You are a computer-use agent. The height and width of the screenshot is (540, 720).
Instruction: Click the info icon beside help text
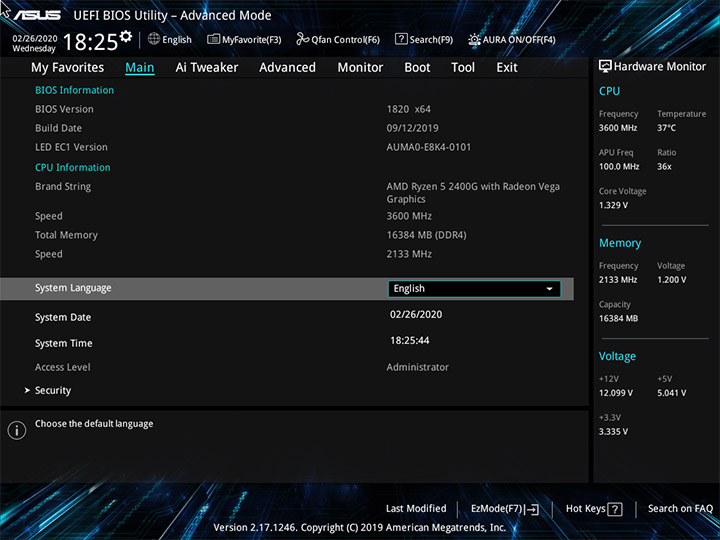click(x=17, y=430)
